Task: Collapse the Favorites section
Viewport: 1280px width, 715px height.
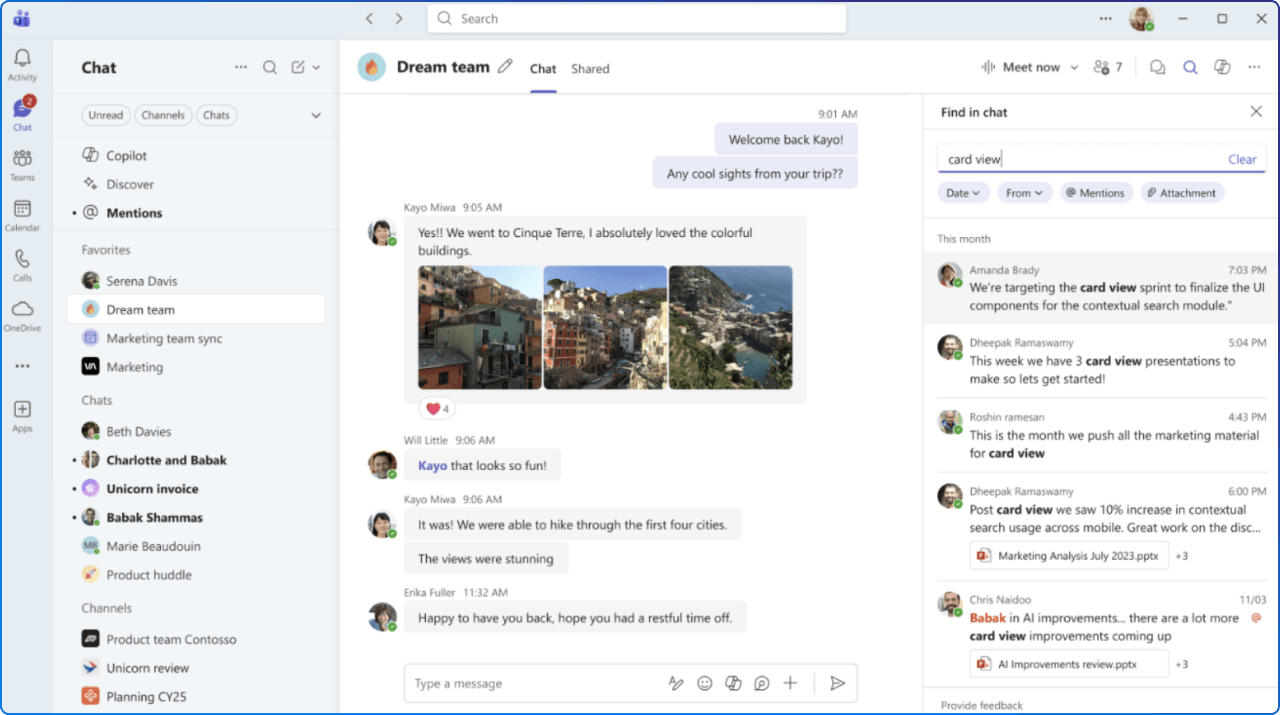Action: coord(106,250)
